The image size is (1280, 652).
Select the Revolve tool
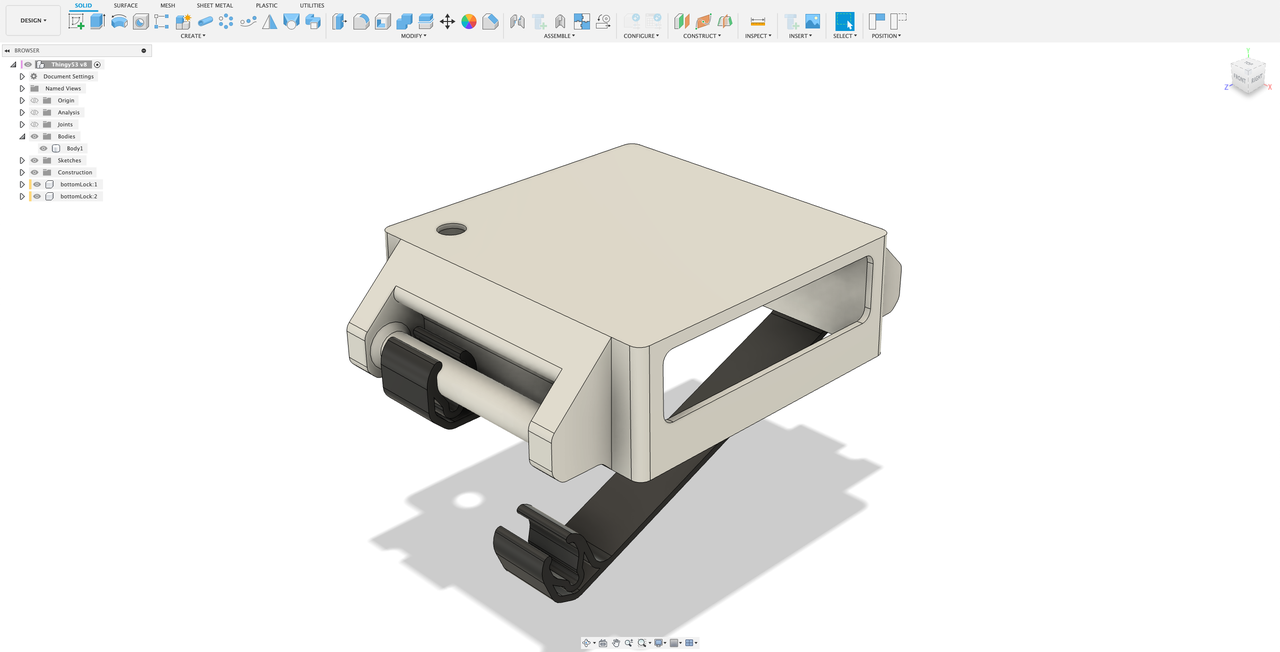119,21
